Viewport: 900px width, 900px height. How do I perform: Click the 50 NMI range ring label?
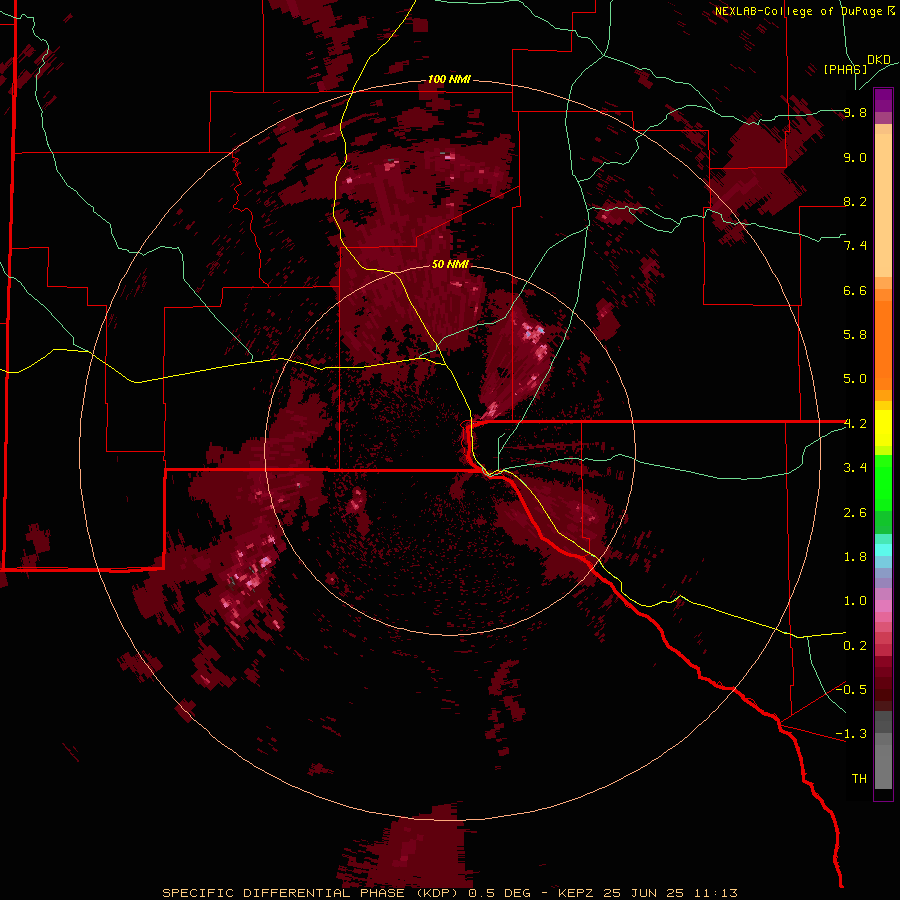click(450, 264)
